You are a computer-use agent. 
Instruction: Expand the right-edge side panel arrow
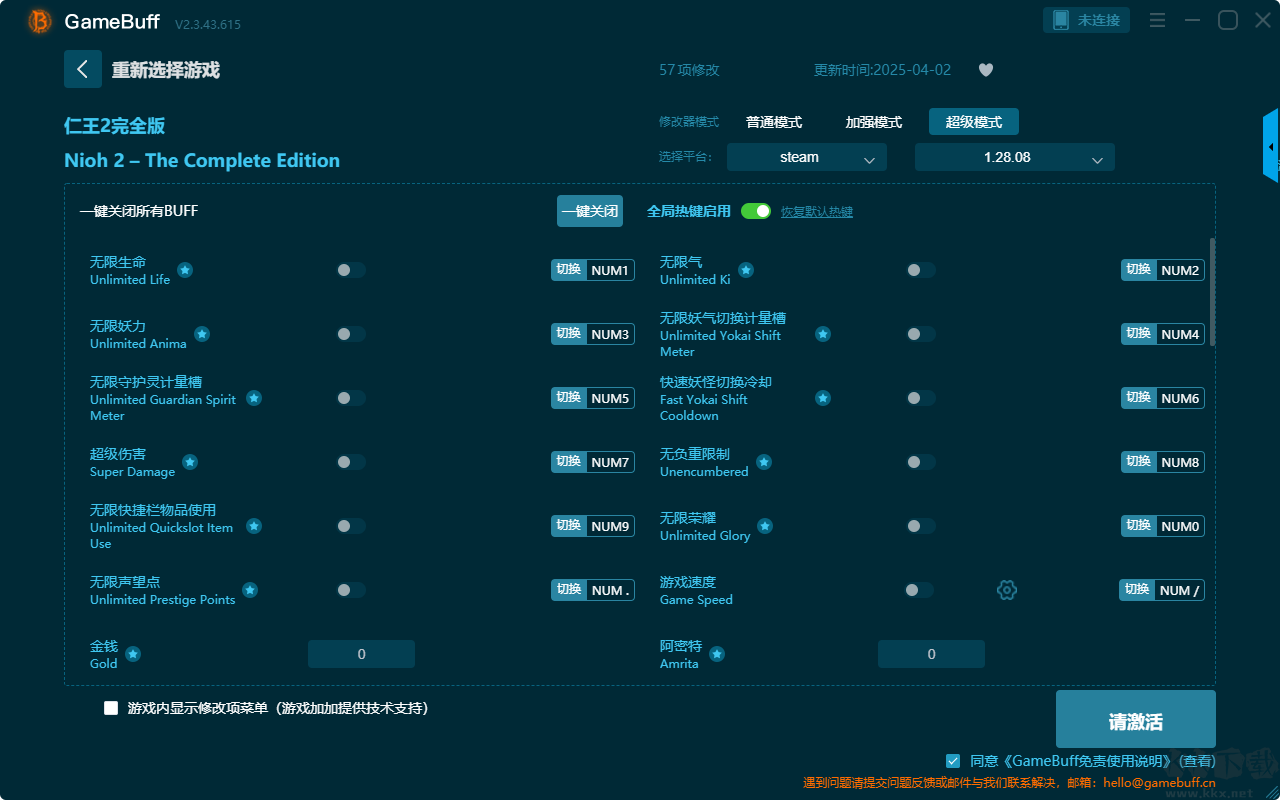pyautogui.click(x=1271, y=146)
